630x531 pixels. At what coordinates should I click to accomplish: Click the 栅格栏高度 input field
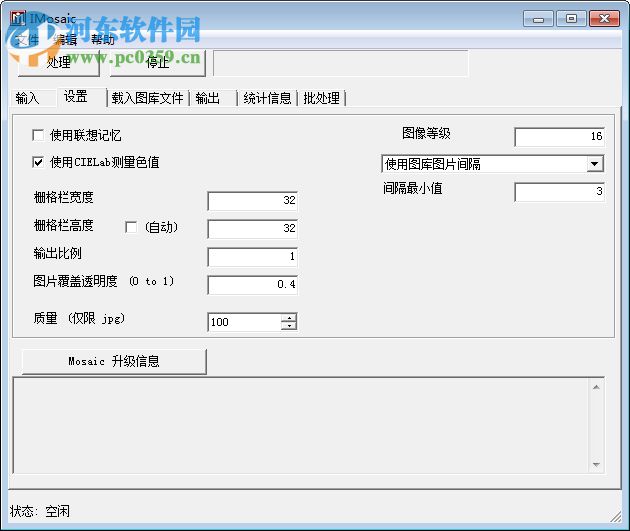[253, 229]
